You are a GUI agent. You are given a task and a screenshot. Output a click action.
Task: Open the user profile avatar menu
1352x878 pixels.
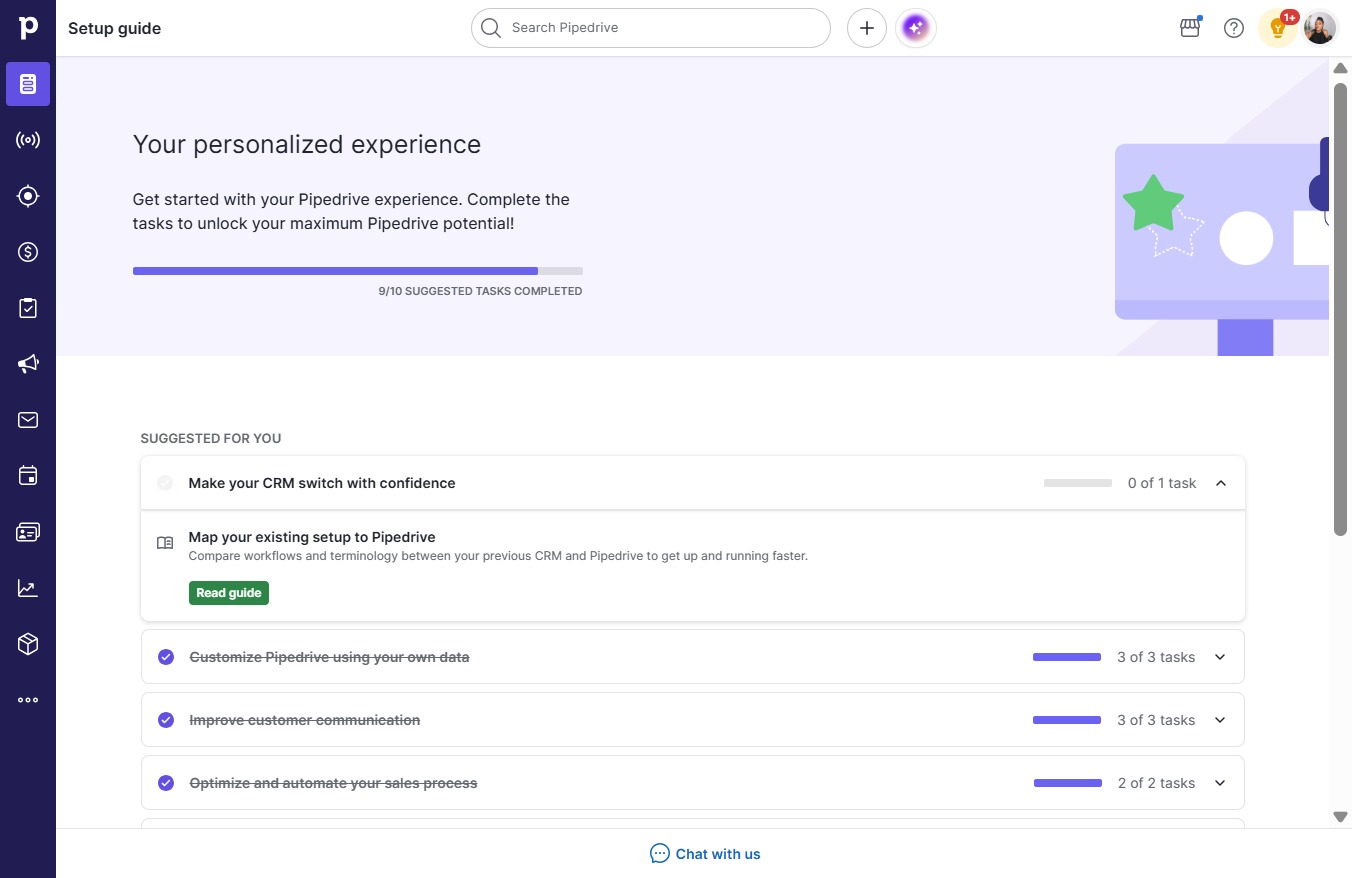coord(1320,28)
